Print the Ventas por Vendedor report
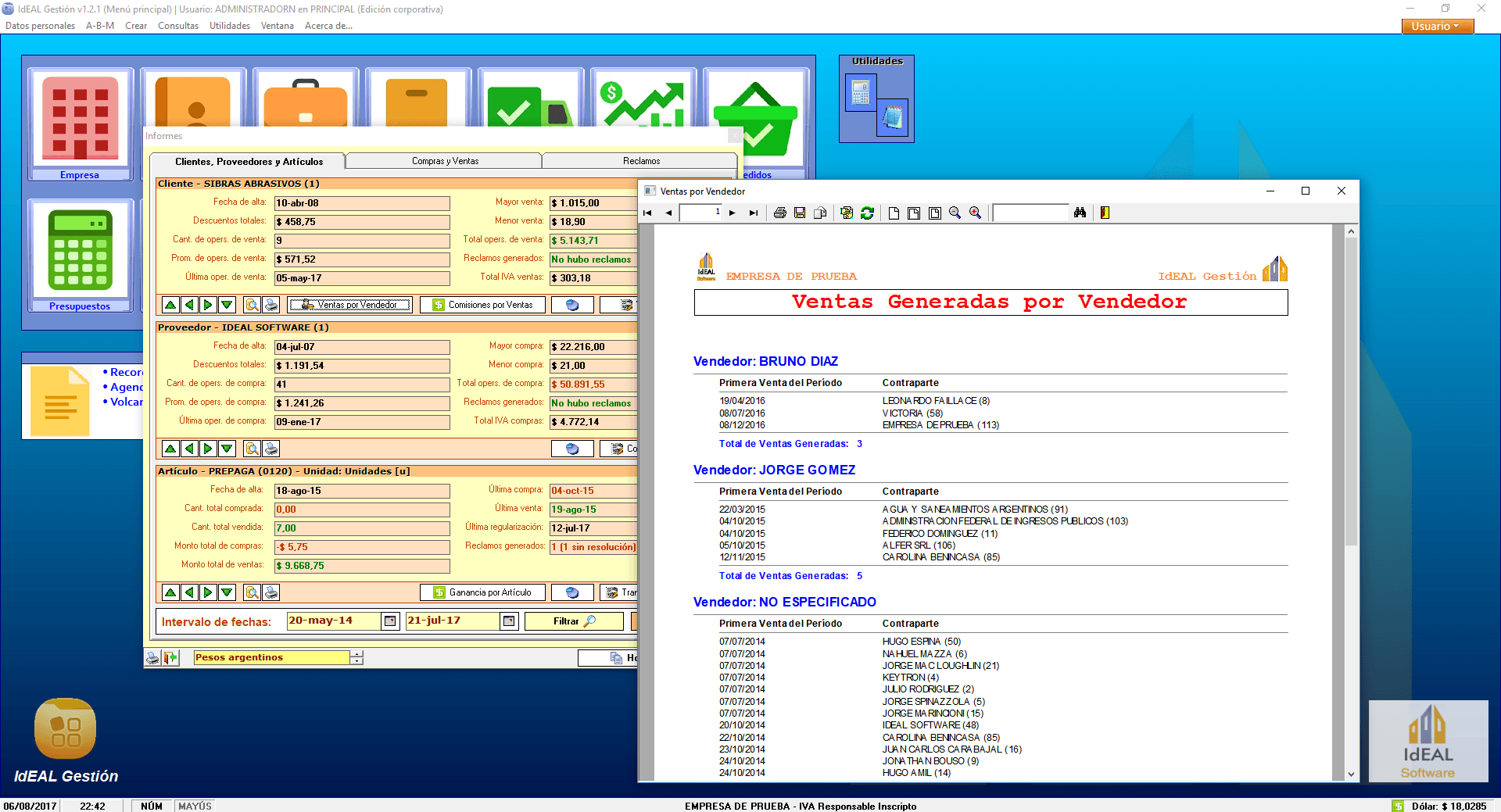 tap(779, 213)
